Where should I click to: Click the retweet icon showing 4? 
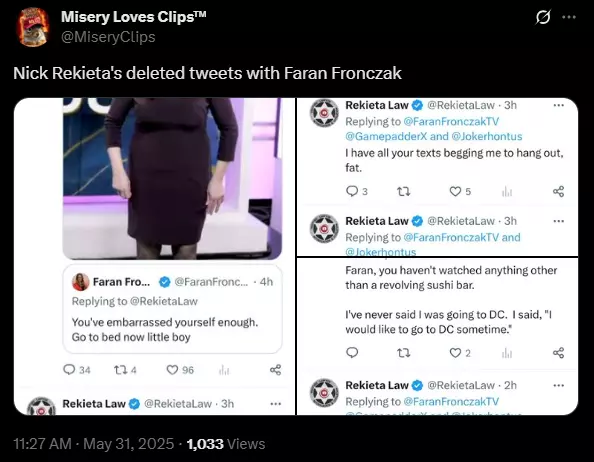click(x=120, y=370)
